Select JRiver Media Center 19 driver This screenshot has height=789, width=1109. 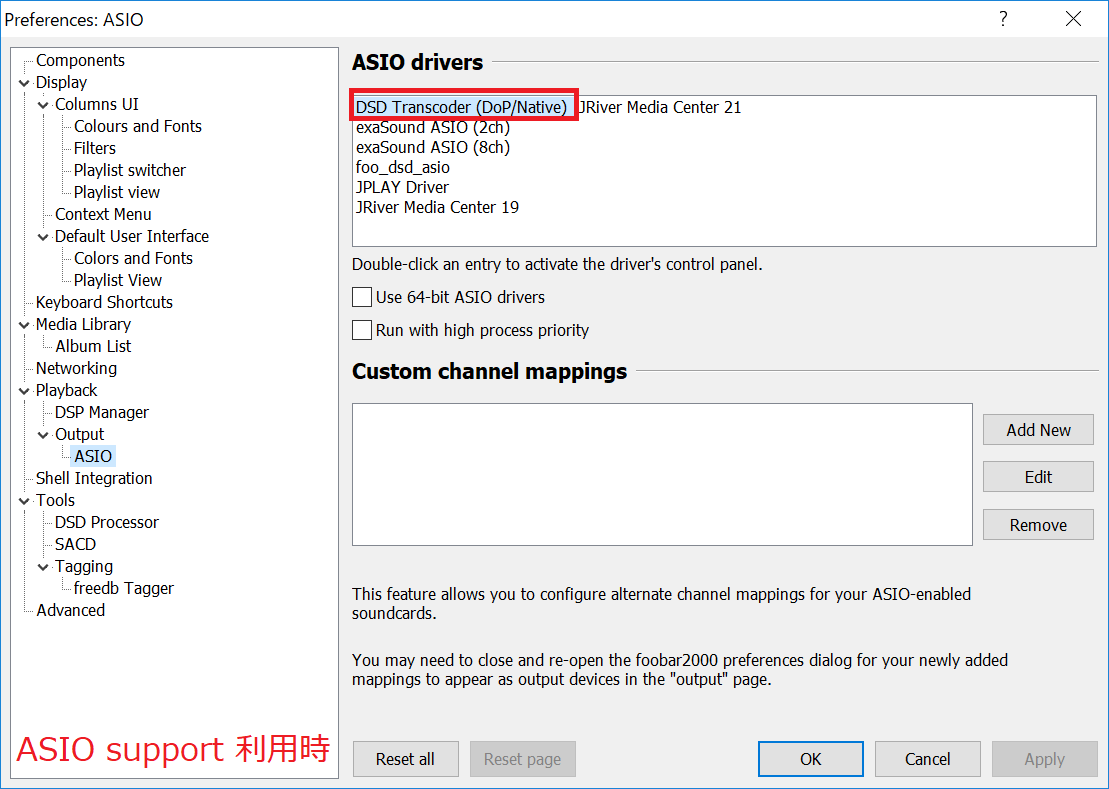437,207
